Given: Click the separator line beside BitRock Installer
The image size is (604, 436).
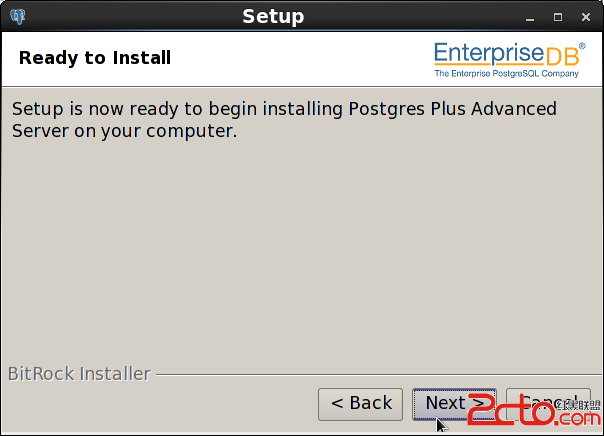Looking at the screenshot, I should pyautogui.click(x=379, y=374).
